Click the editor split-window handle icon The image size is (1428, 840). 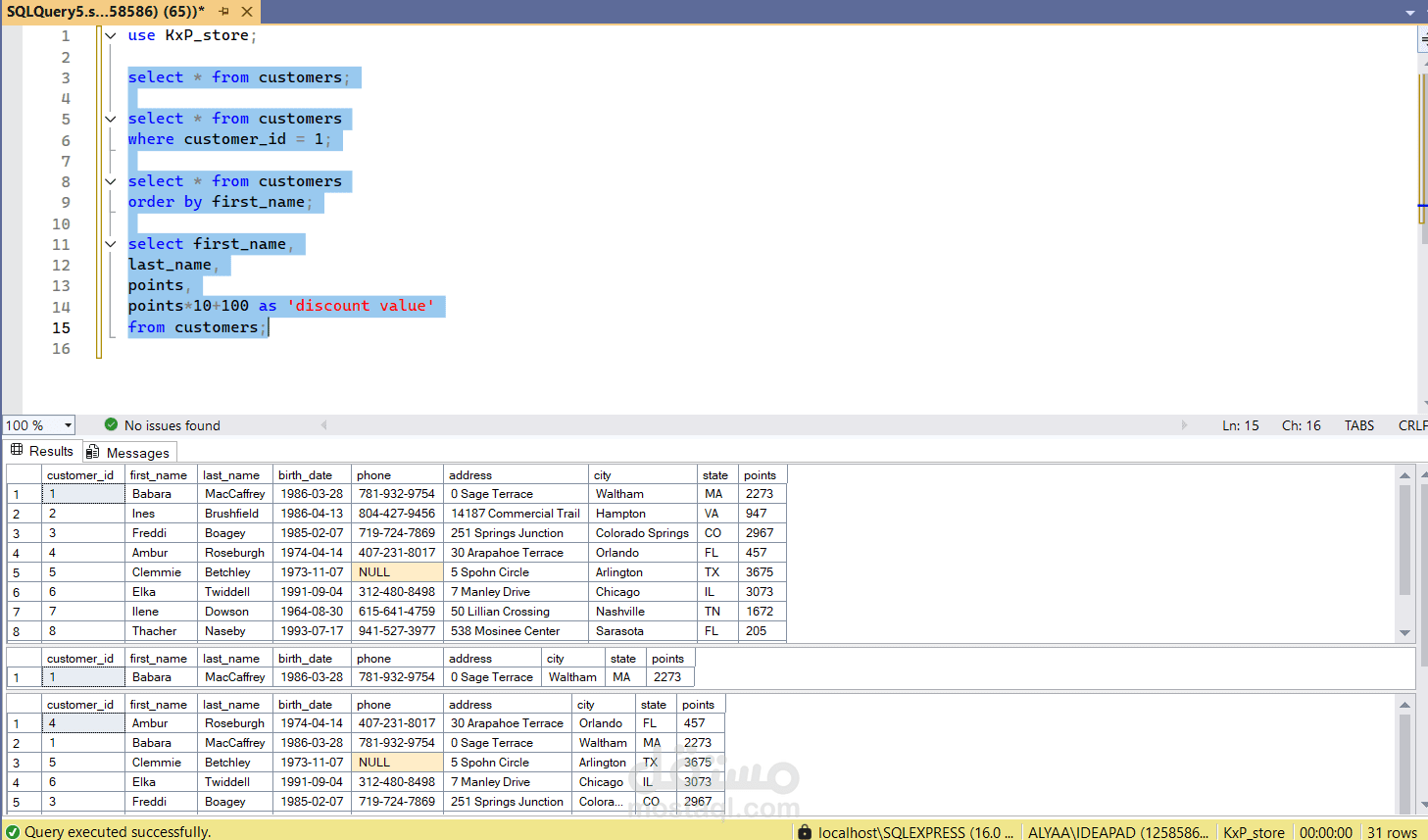click(x=1423, y=39)
